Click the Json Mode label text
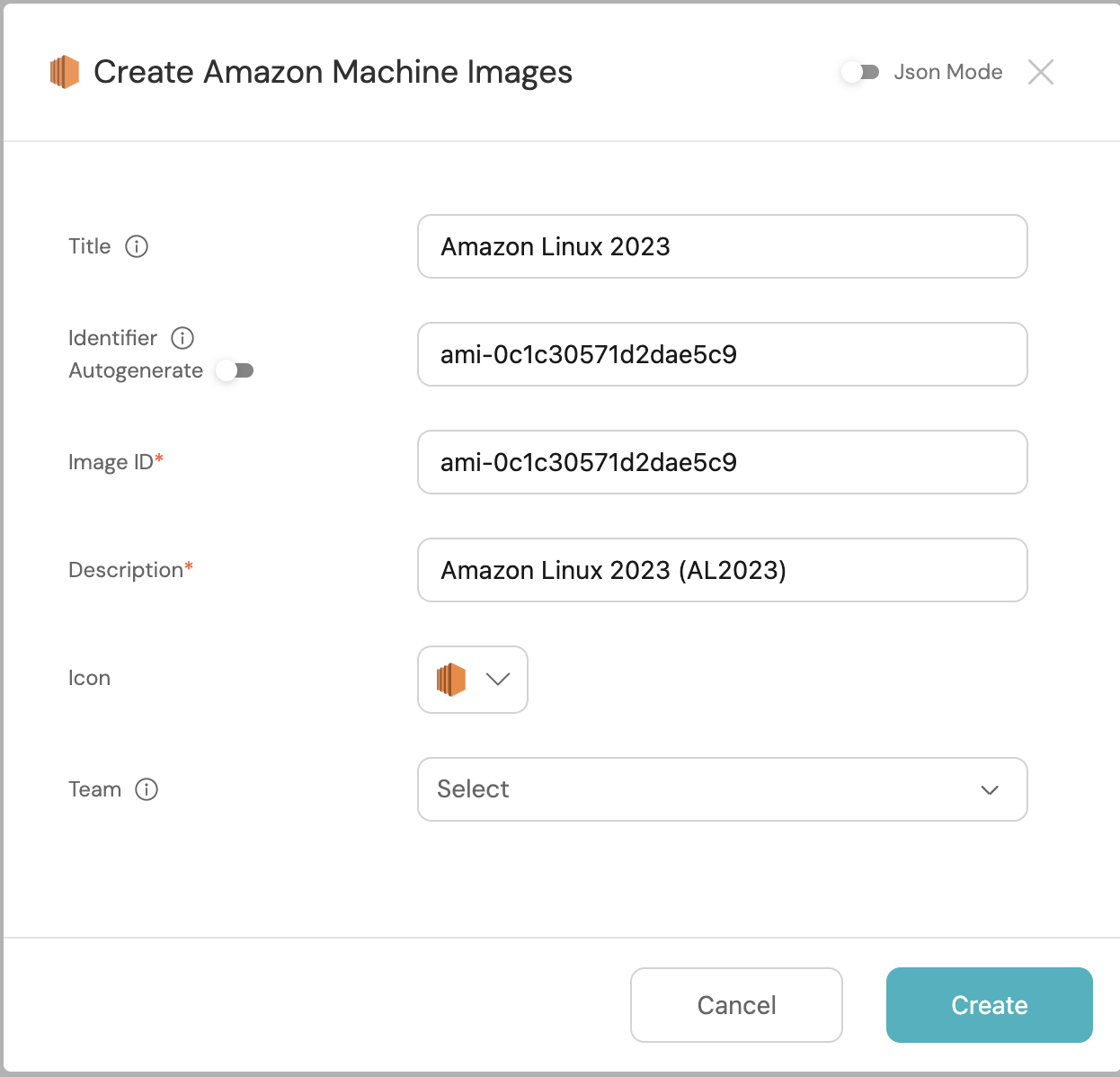Image resolution: width=1120 pixels, height=1077 pixels. [x=947, y=72]
